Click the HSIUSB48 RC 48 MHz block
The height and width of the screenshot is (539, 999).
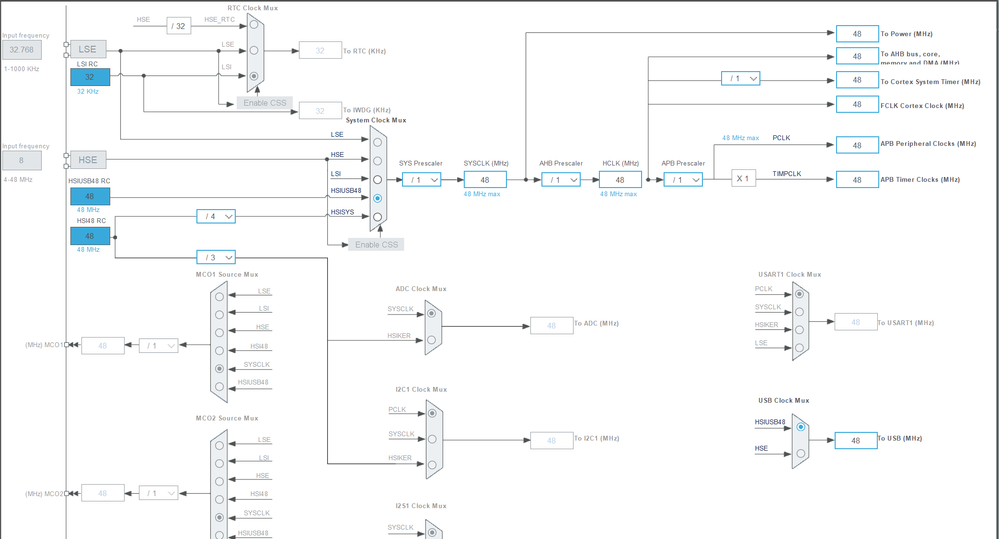coord(90,196)
